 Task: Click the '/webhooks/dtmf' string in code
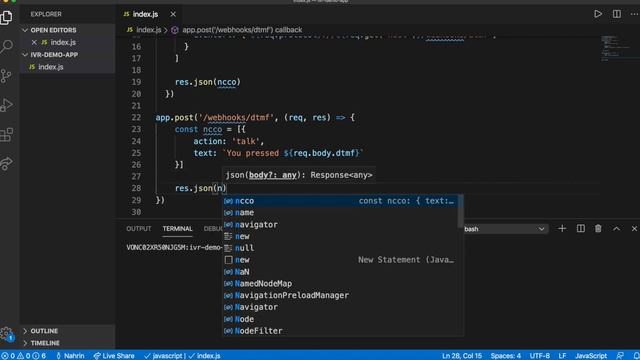tap(236, 118)
